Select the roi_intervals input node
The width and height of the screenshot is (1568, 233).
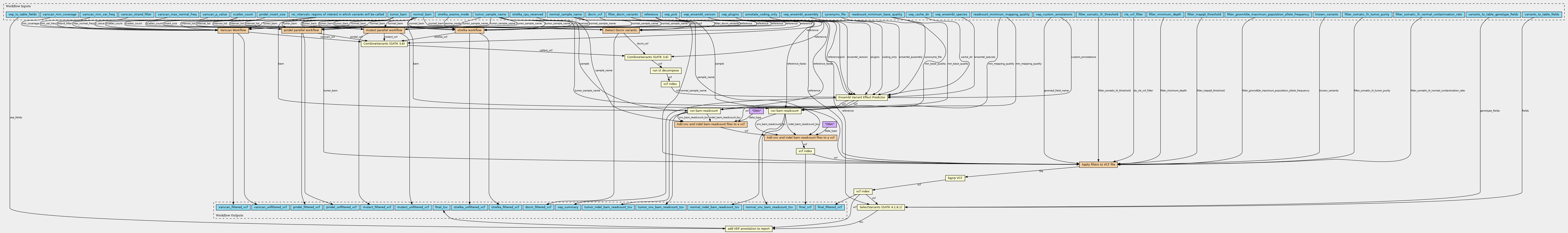pos(338,14)
